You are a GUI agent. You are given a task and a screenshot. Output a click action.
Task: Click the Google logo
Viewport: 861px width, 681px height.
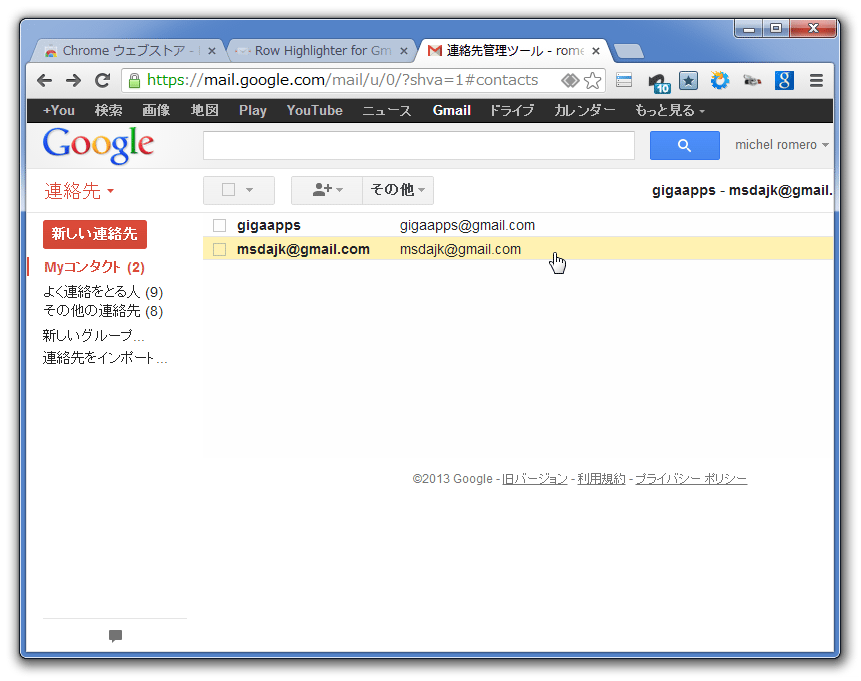(98, 145)
